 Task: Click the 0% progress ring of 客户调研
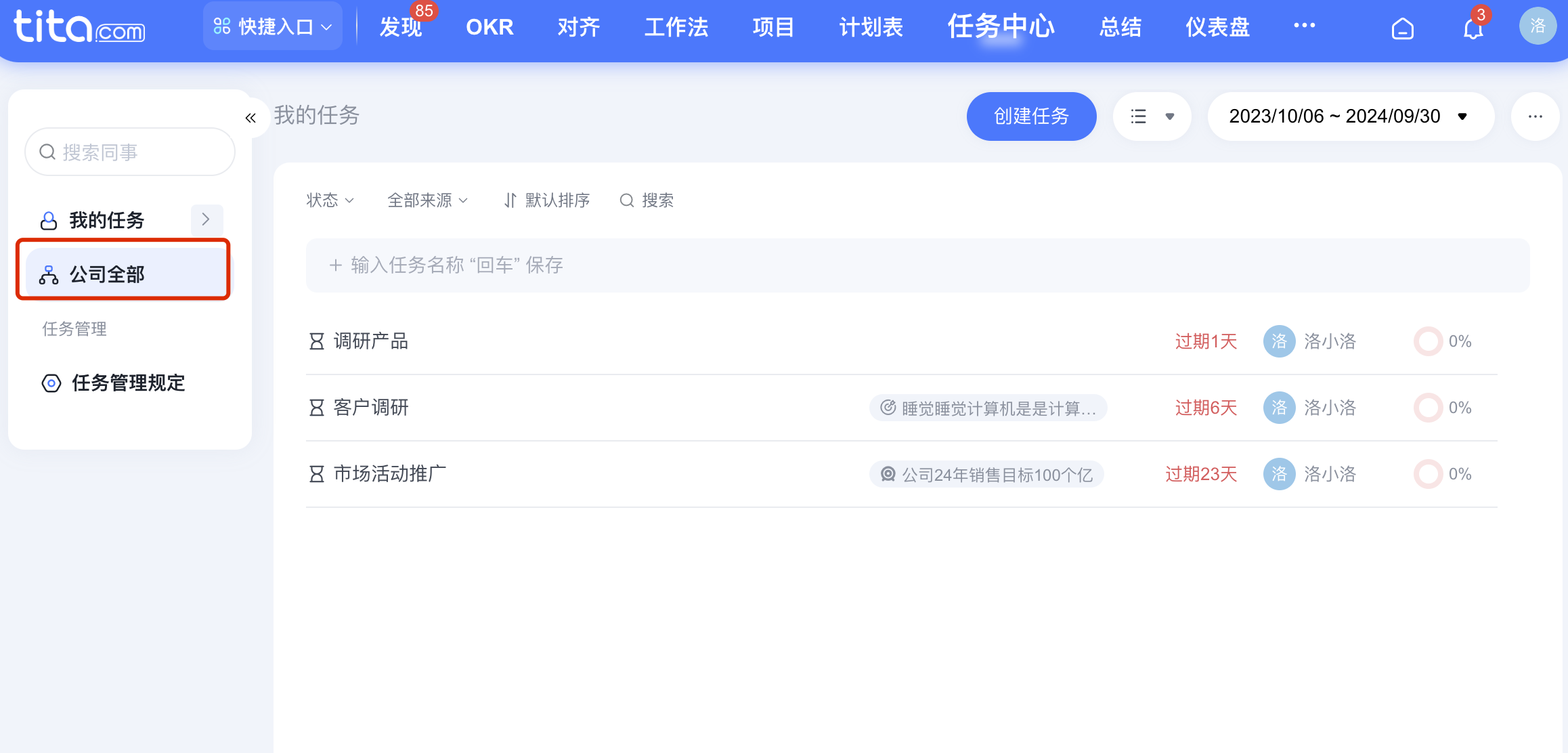[x=1428, y=408]
